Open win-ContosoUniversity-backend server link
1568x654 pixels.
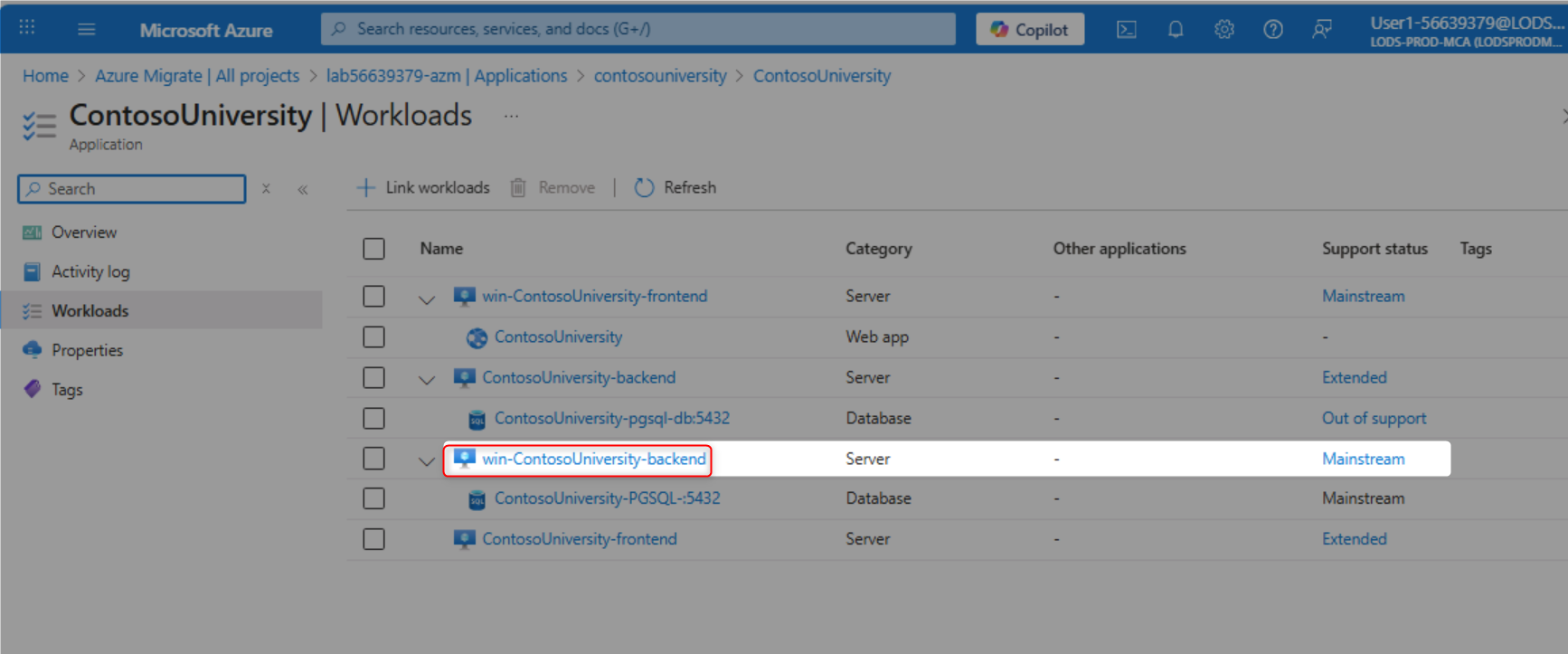point(593,459)
